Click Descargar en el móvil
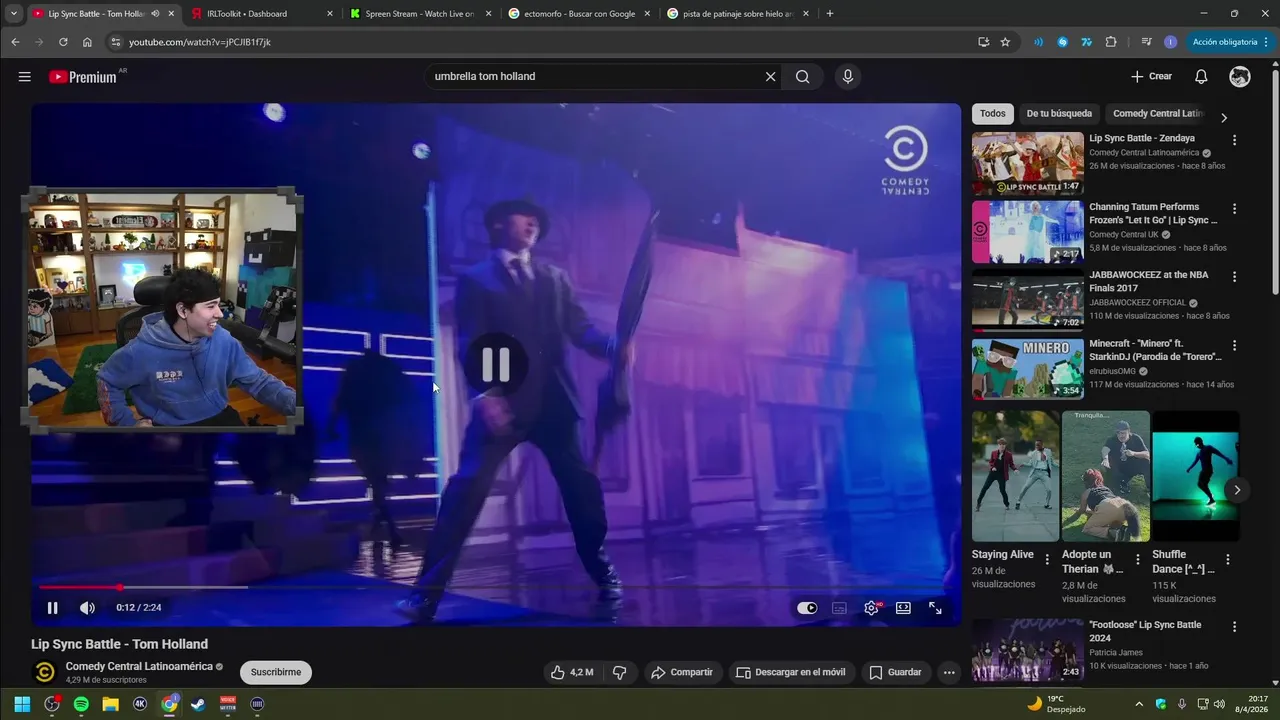This screenshot has height=720, width=1280. pos(790,672)
